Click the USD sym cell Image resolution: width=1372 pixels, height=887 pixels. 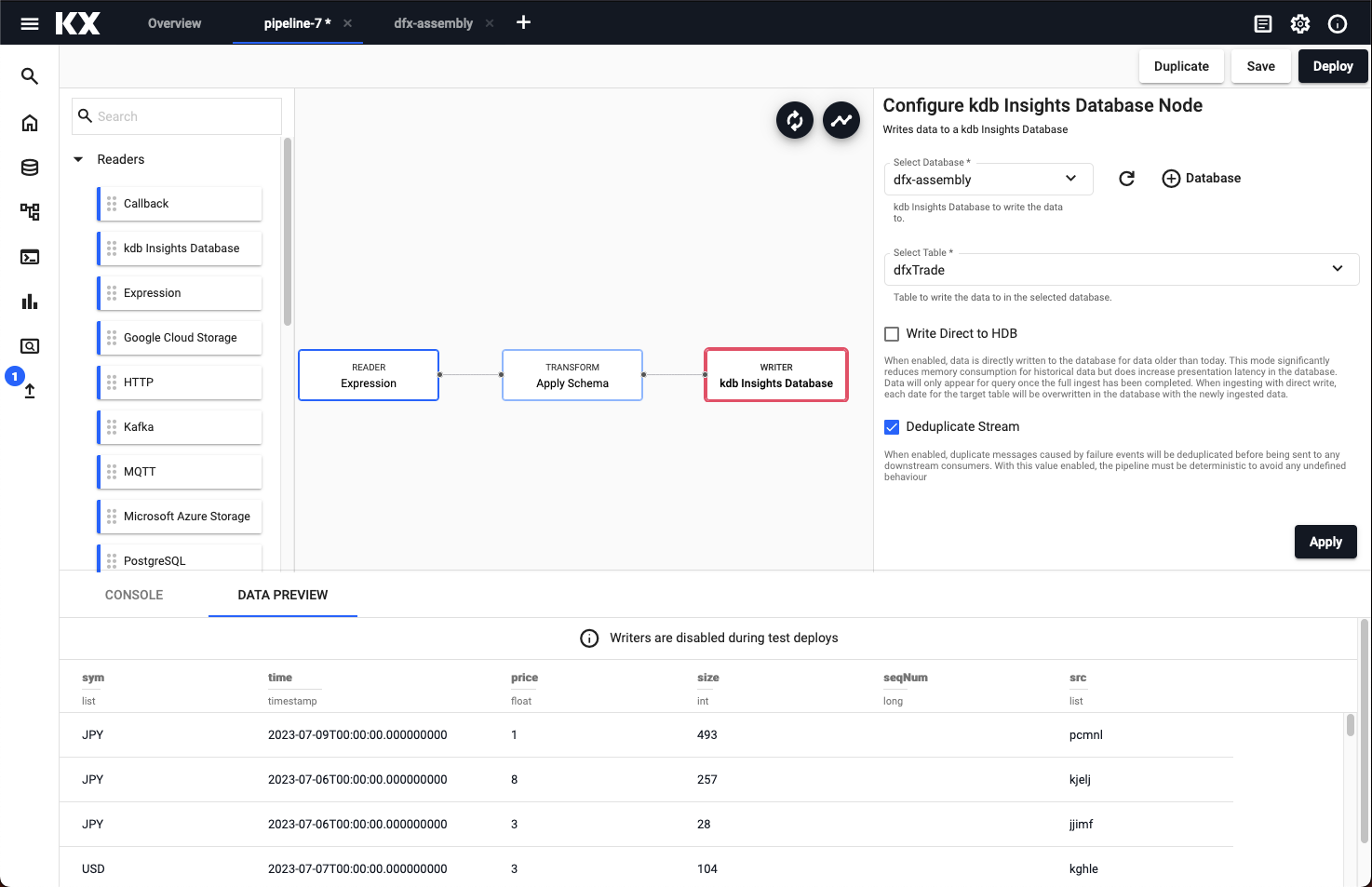[x=93, y=869]
